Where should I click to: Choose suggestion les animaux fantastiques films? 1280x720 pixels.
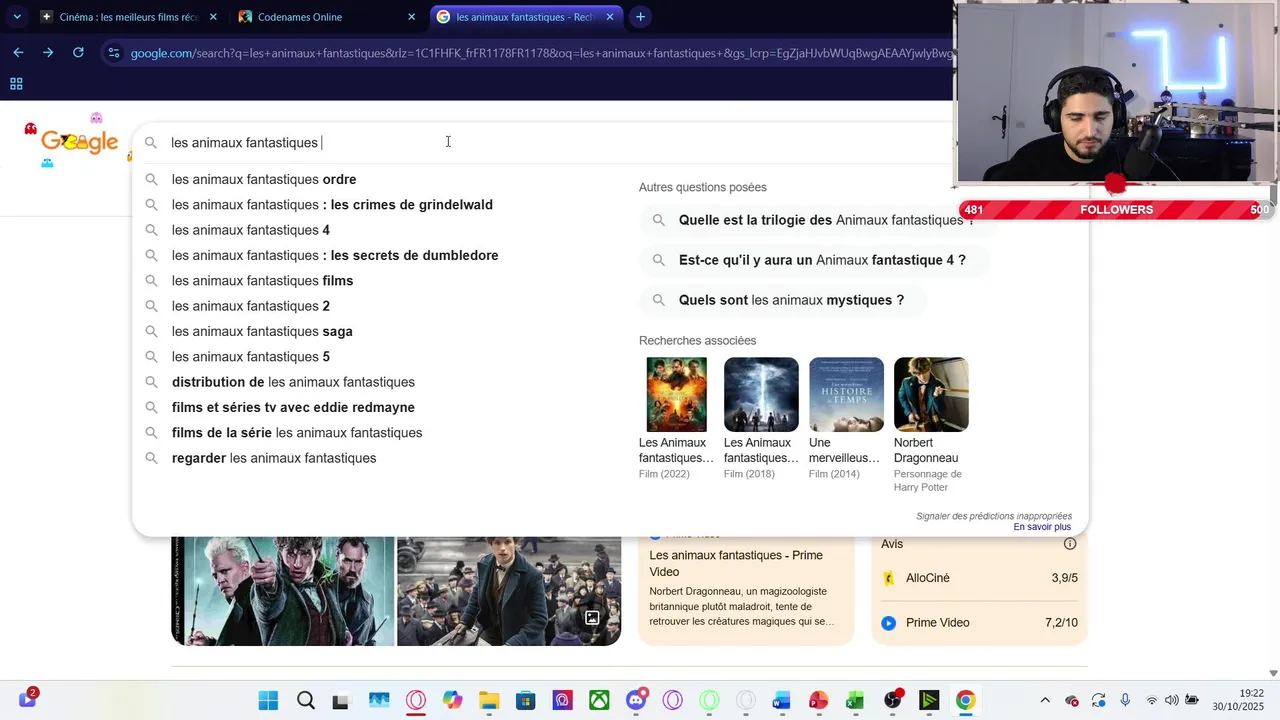[x=262, y=281]
